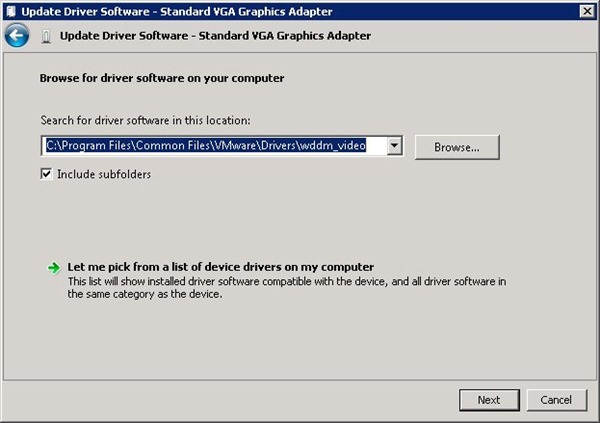Click 'Browse for driver software on your computer' heading

tap(162, 78)
